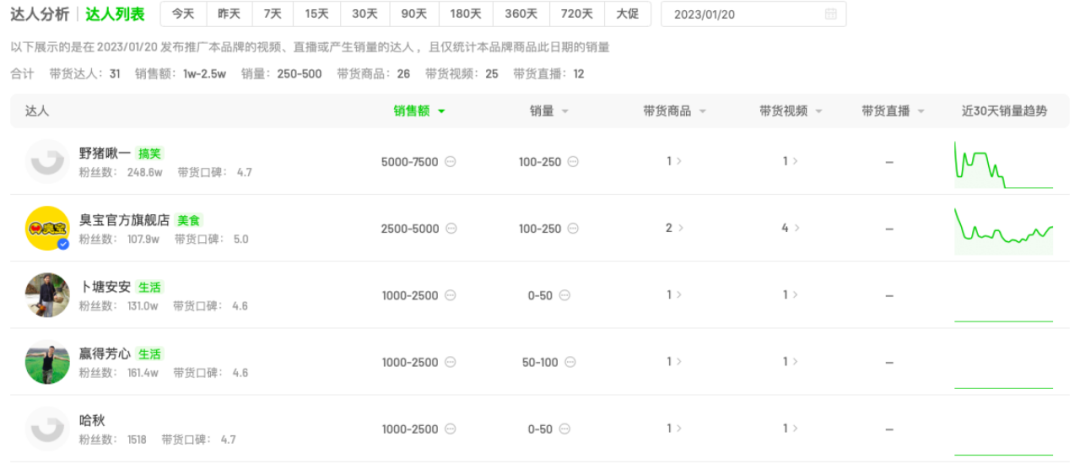Expand 带货视频 count 4 for 臭宝官方旗舰店
Image resolution: width=1080 pixels, height=464 pixels.
(789, 229)
